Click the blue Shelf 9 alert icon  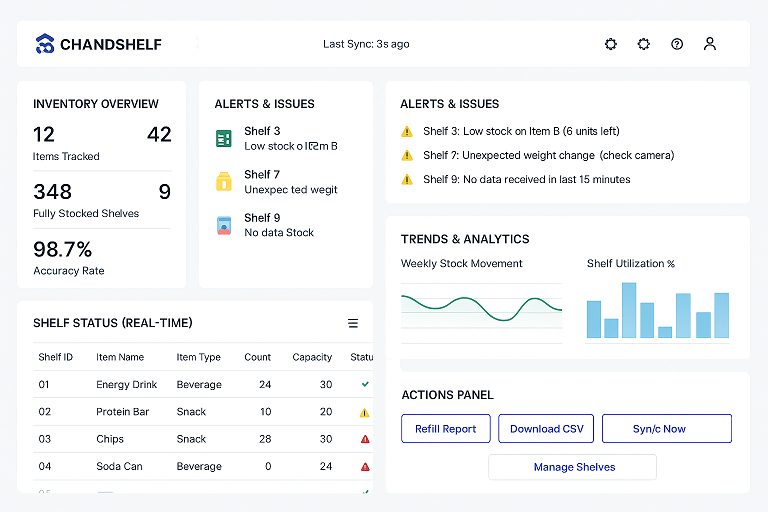coord(224,225)
